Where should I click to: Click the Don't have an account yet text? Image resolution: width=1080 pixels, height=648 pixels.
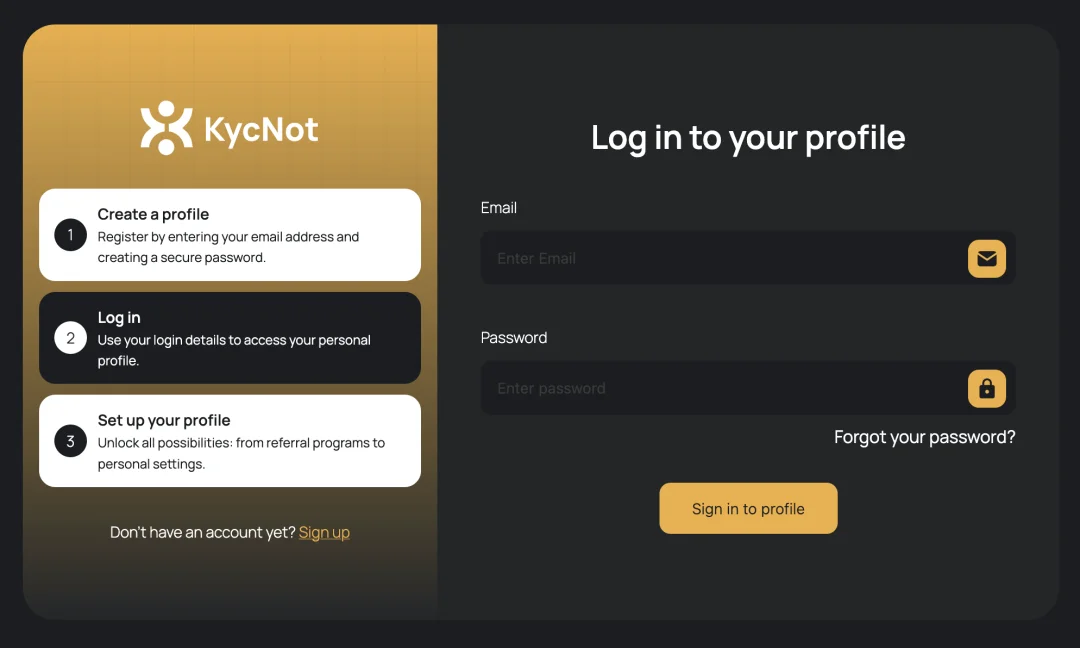point(202,532)
